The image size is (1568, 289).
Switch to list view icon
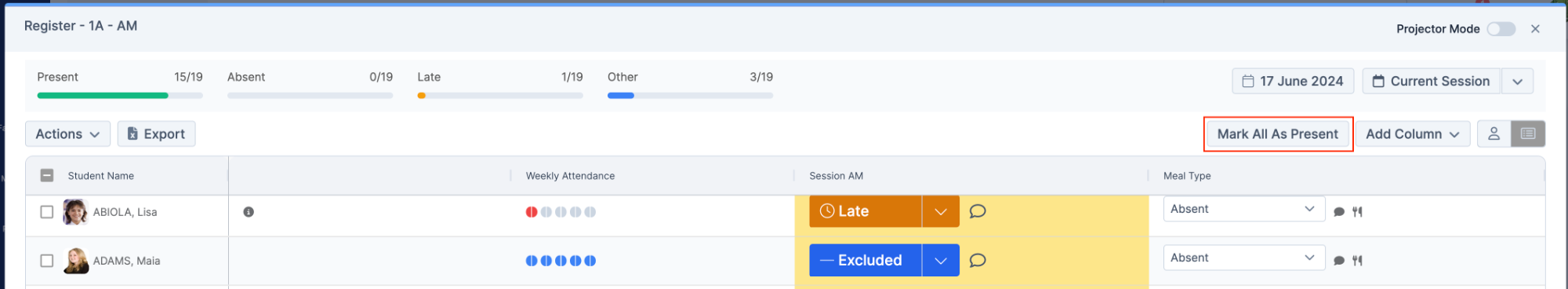click(x=1528, y=134)
